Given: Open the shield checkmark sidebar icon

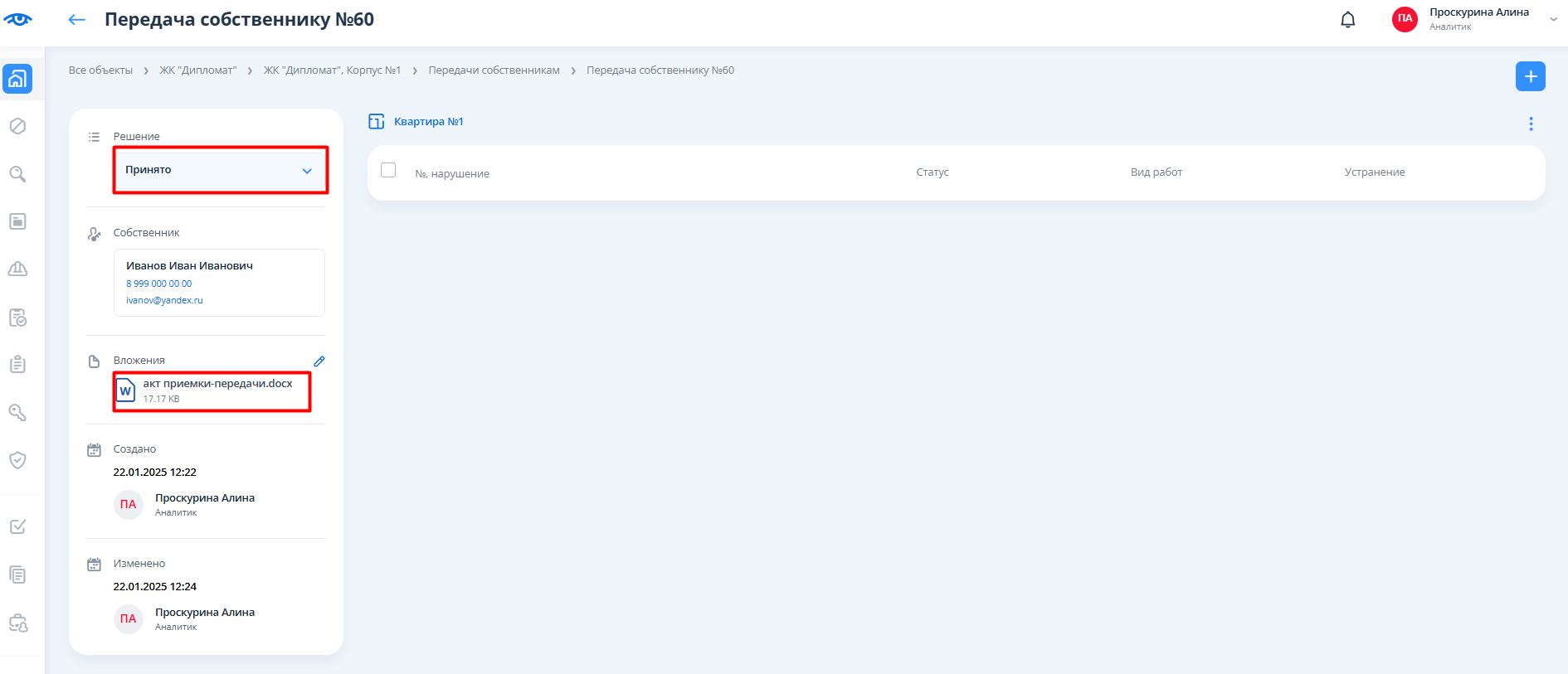Looking at the screenshot, I should [x=17, y=460].
